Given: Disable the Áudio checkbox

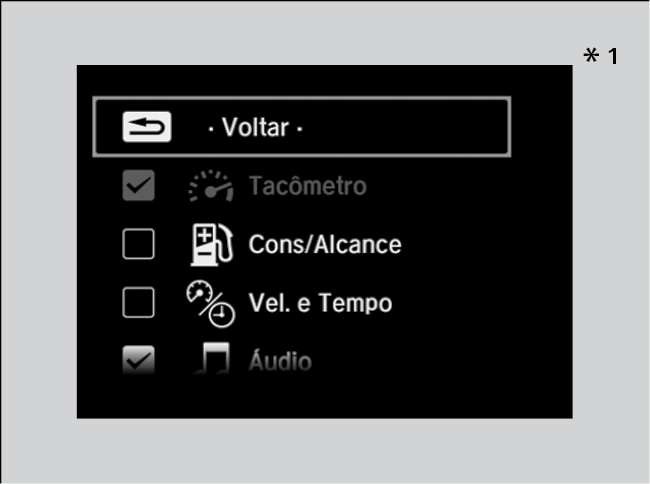Looking at the screenshot, I should tap(138, 360).
